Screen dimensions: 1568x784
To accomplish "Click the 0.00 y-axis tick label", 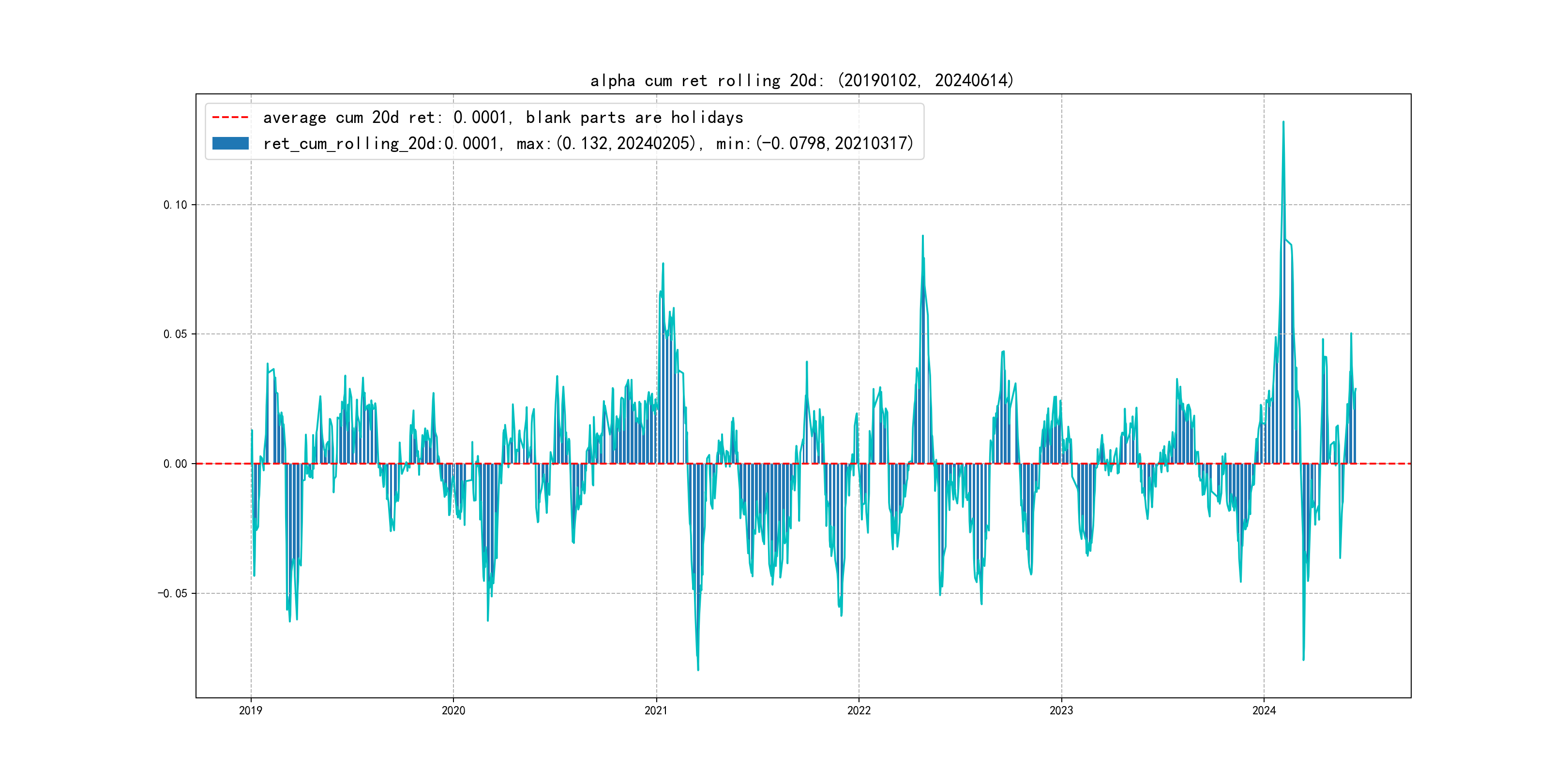I will 175,464.
